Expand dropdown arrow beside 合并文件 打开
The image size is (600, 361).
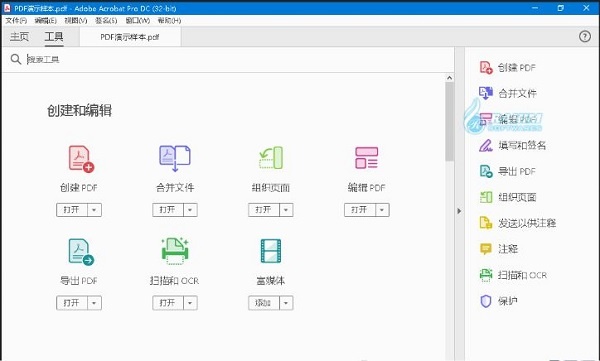tap(190, 210)
